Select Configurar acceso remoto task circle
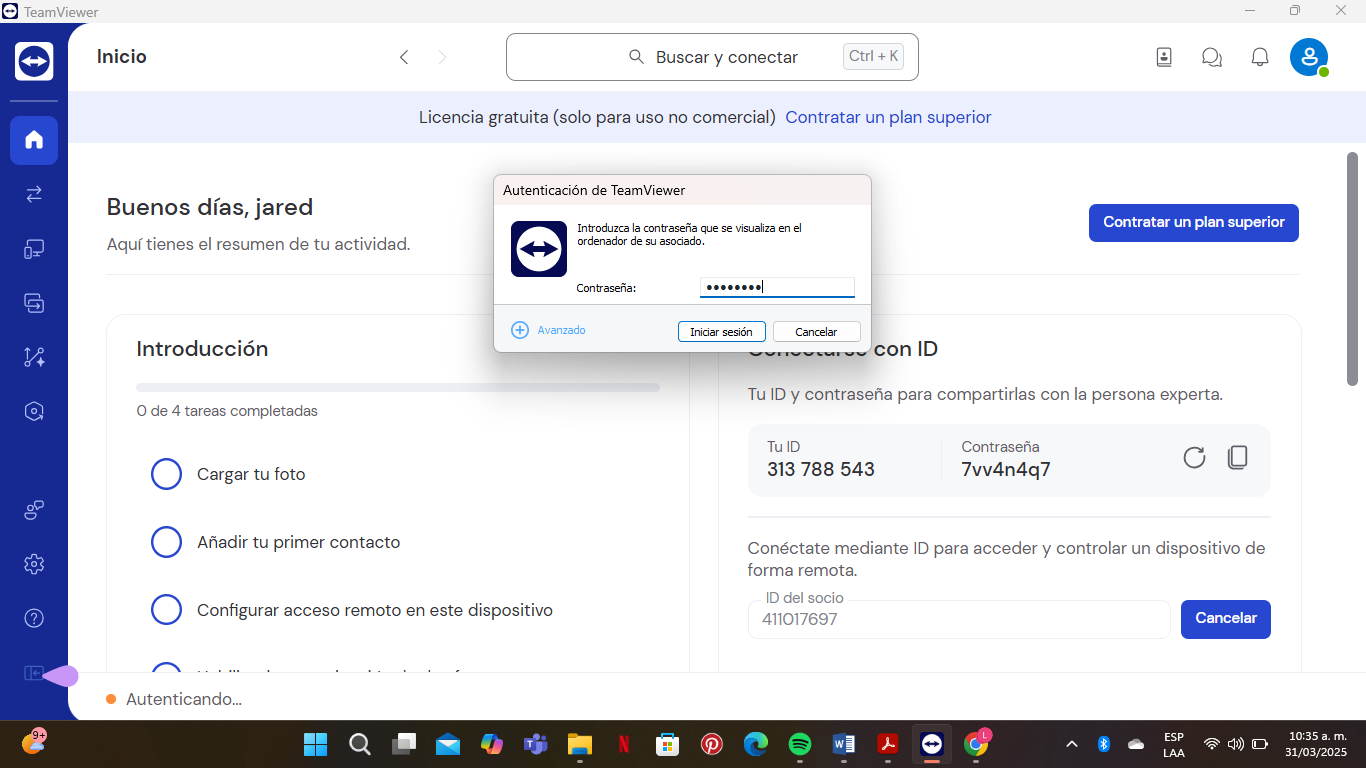 coord(166,610)
